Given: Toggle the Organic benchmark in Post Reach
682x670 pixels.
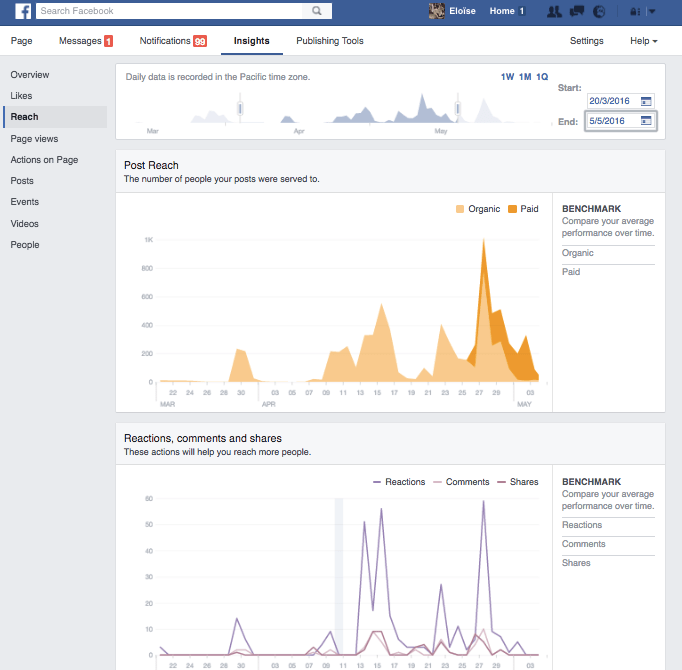Looking at the screenshot, I should pos(578,253).
